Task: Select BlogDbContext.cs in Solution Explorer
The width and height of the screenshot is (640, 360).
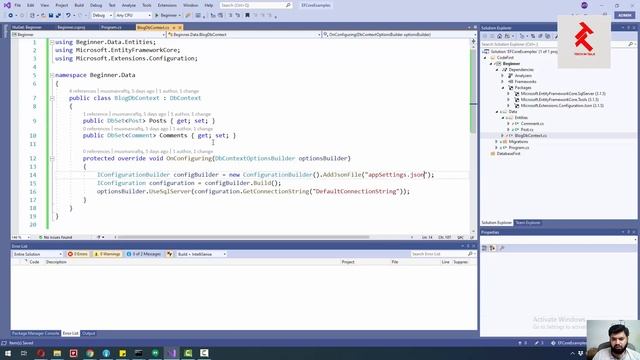Action: pyautogui.click(x=531, y=136)
